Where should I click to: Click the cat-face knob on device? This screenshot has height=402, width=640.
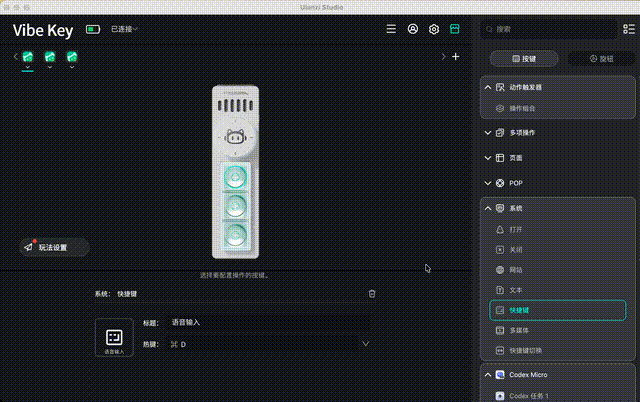[x=235, y=137]
